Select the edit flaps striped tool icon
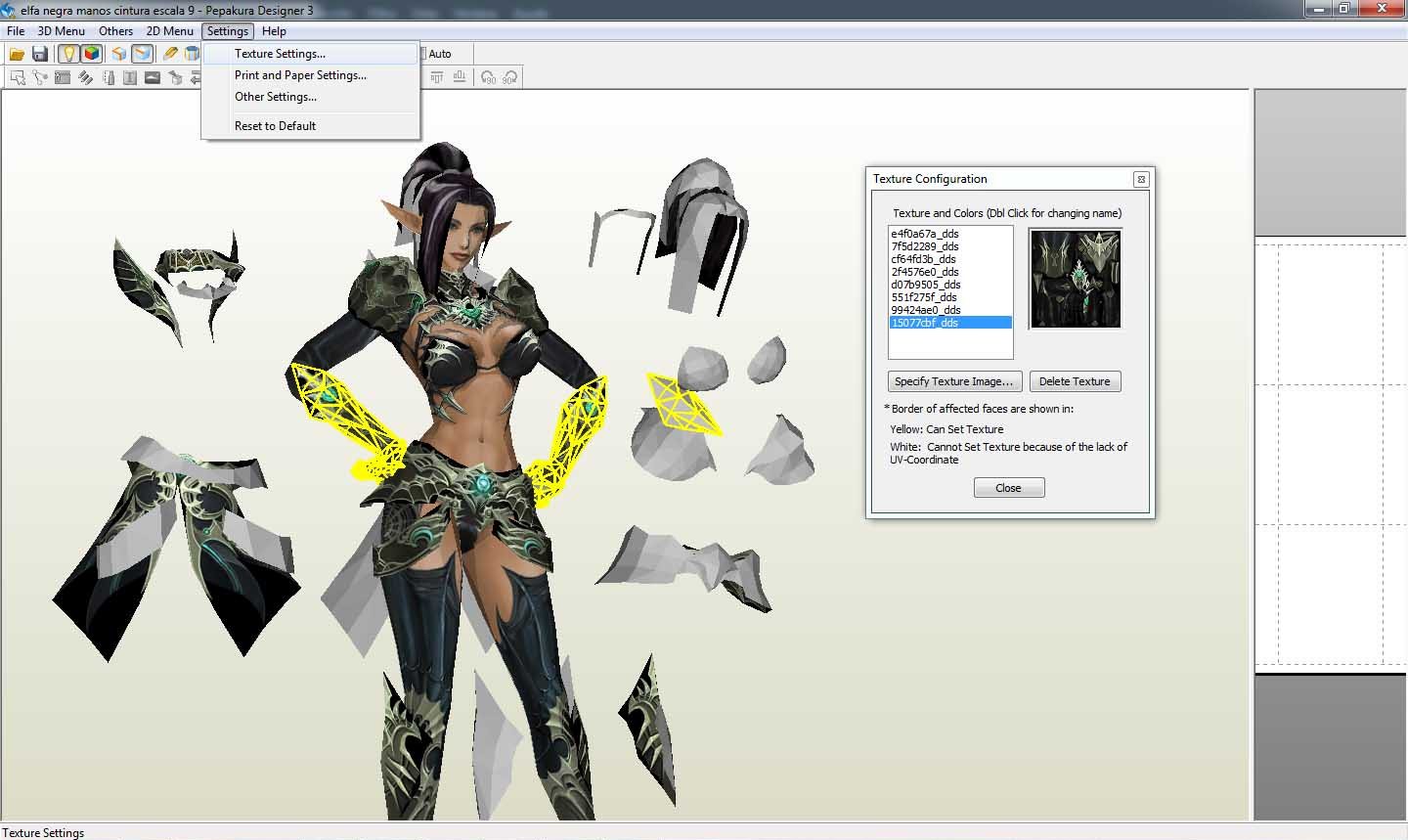 [85, 77]
